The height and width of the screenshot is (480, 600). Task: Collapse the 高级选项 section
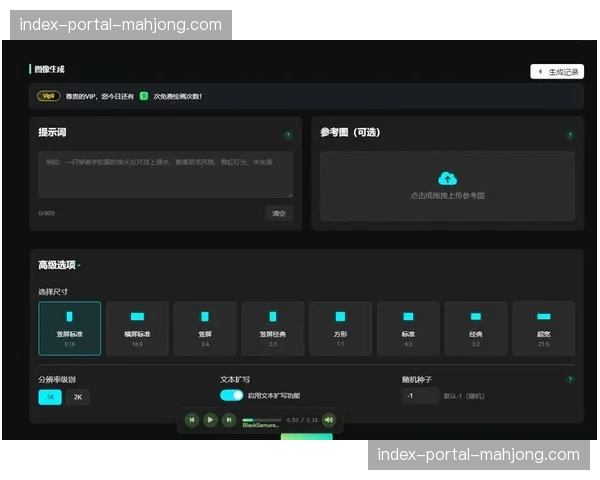click(x=59, y=265)
